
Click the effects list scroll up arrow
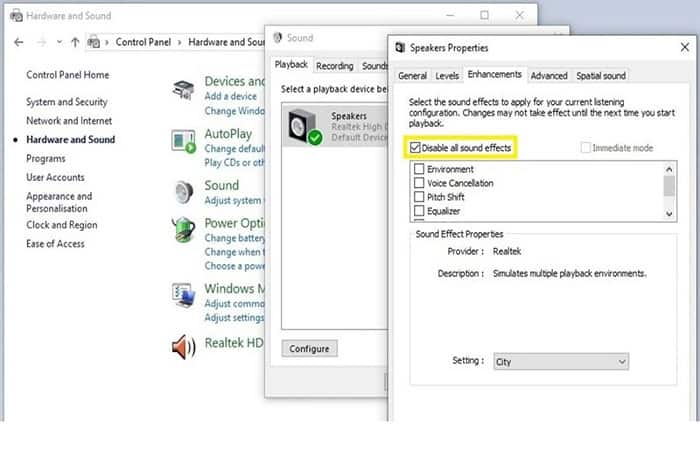pos(669,169)
